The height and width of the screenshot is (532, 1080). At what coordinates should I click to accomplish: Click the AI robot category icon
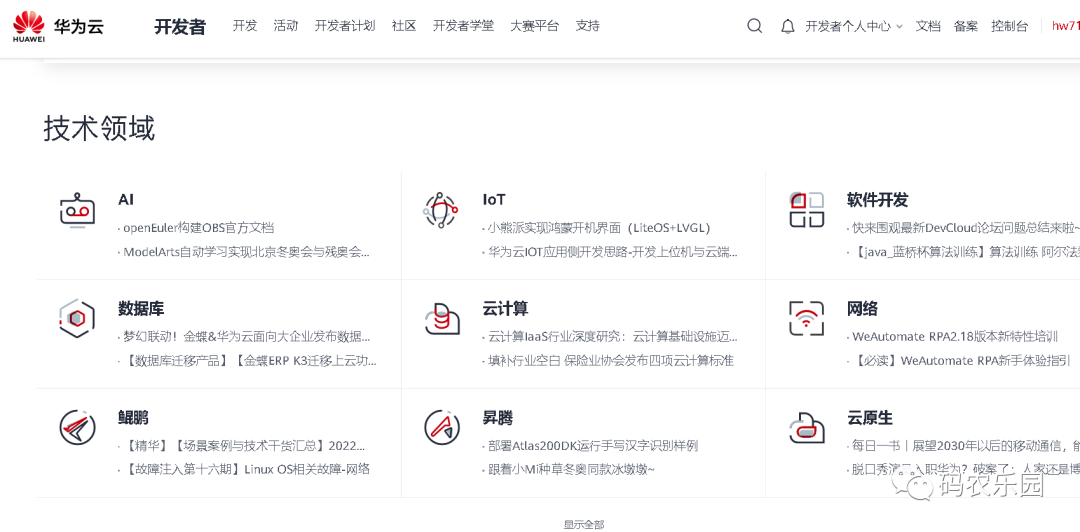[77, 212]
